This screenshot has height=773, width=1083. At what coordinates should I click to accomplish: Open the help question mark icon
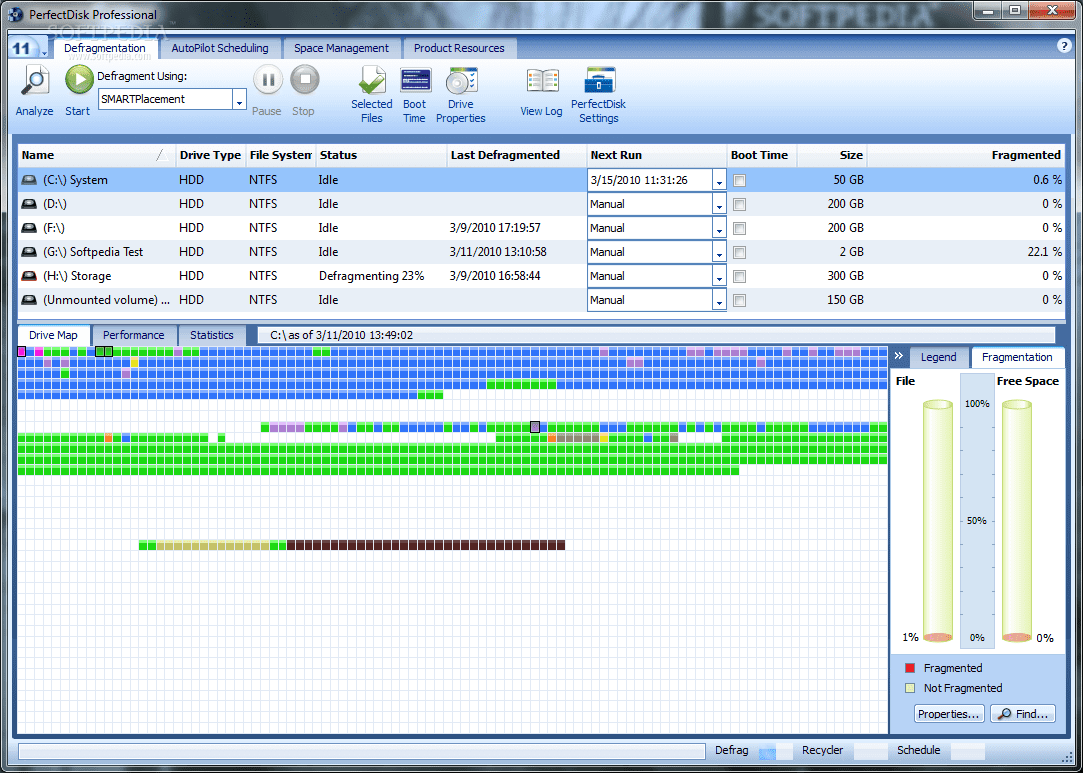point(1063,46)
